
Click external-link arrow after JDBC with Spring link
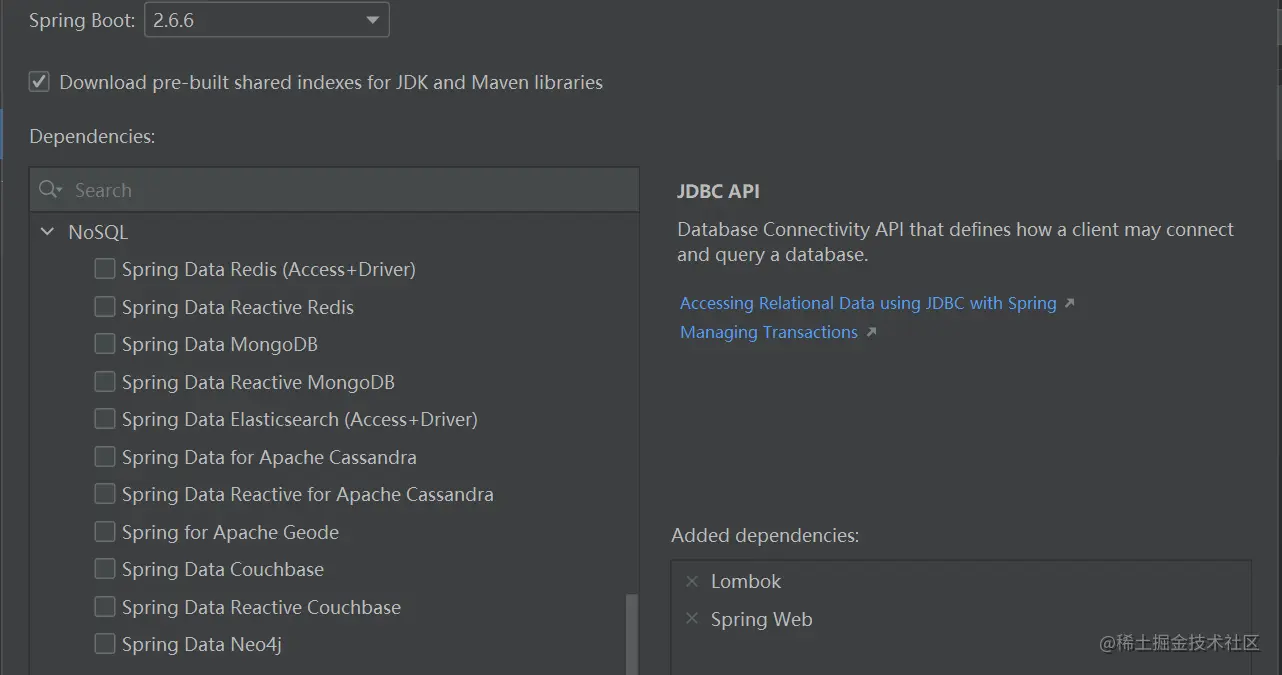tap(1070, 303)
